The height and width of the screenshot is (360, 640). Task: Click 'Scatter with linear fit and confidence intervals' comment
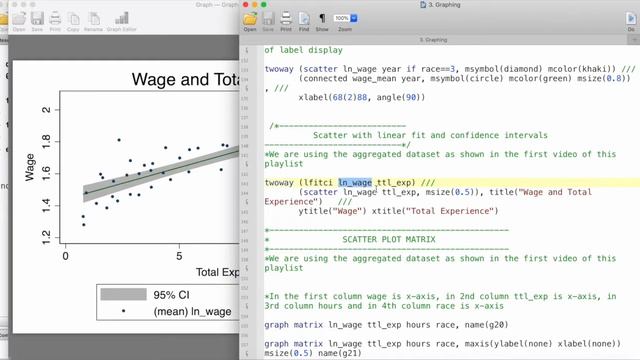[430, 135]
